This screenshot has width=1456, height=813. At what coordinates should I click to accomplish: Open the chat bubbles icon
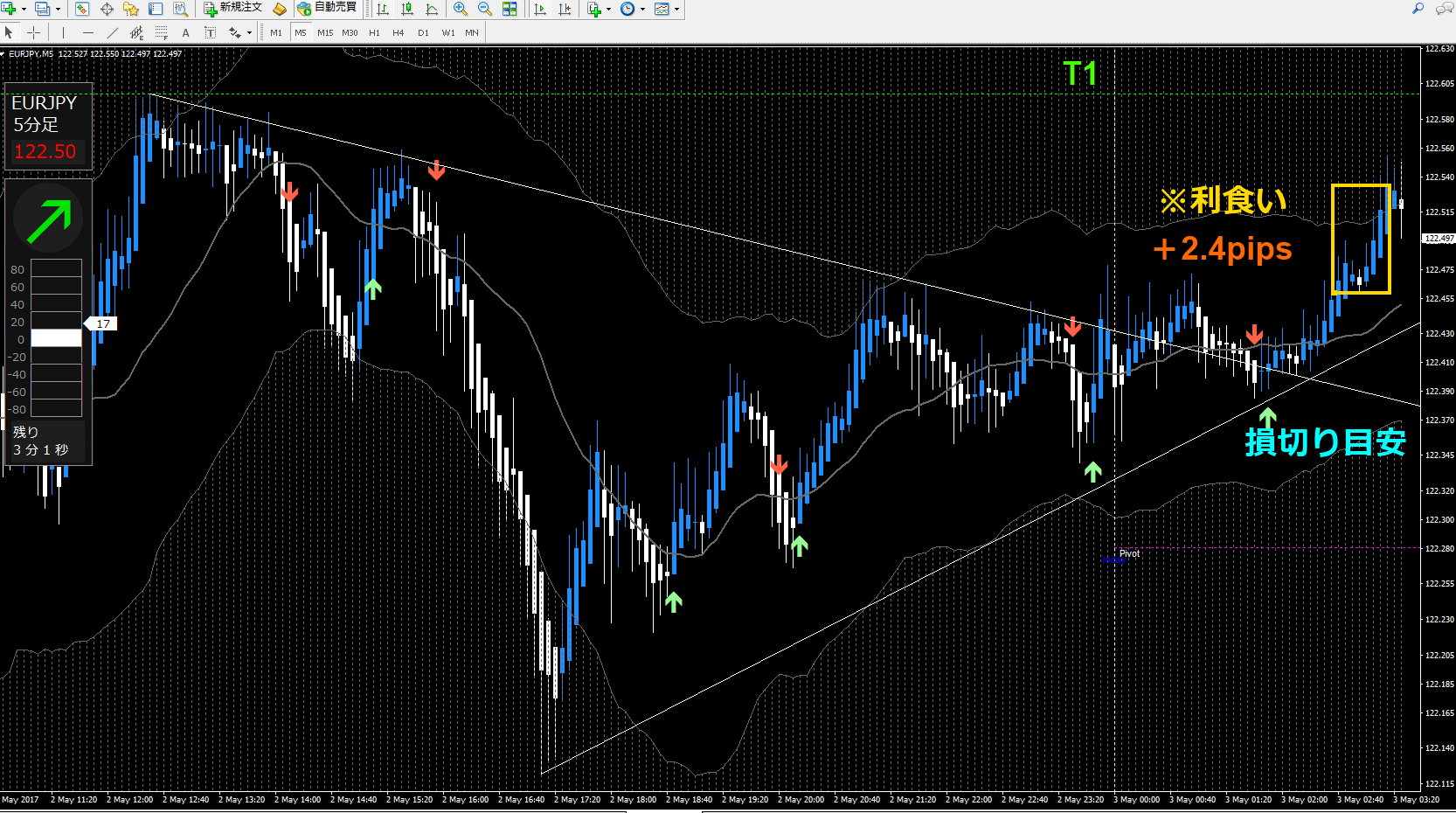point(1444,9)
